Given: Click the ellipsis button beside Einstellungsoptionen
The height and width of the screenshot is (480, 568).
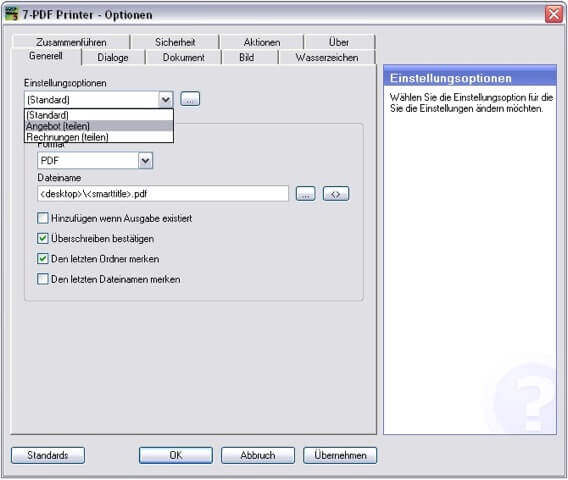Looking at the screenshot, I should point(190,99).
